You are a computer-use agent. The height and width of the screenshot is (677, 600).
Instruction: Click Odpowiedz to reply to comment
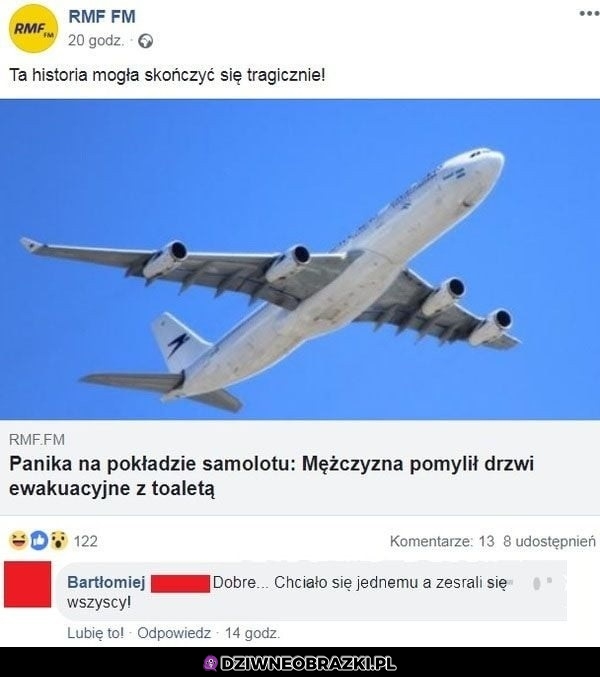pos(174,633)
